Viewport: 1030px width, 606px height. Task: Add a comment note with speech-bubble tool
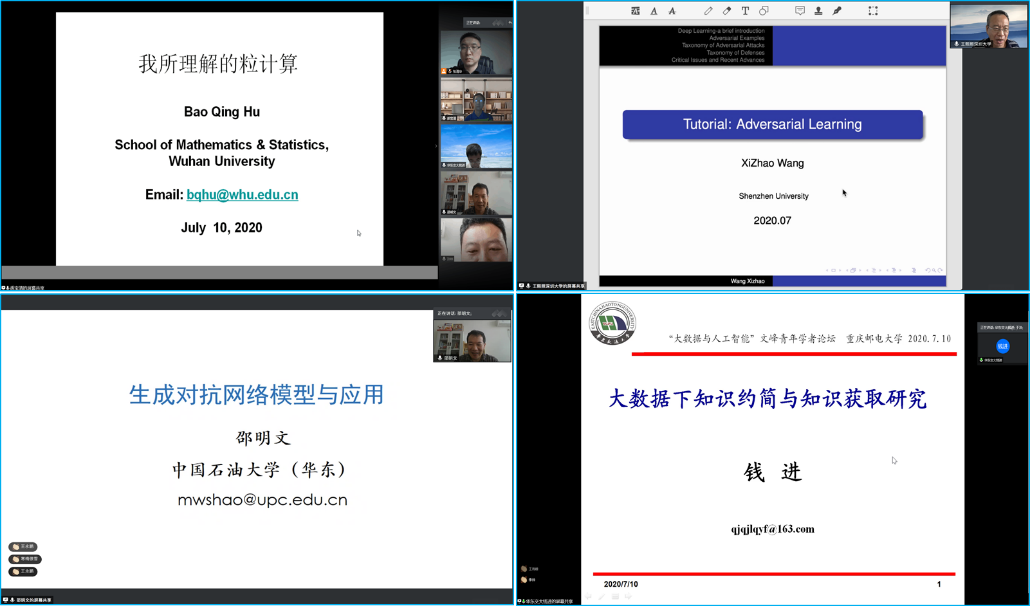point(799,11)
